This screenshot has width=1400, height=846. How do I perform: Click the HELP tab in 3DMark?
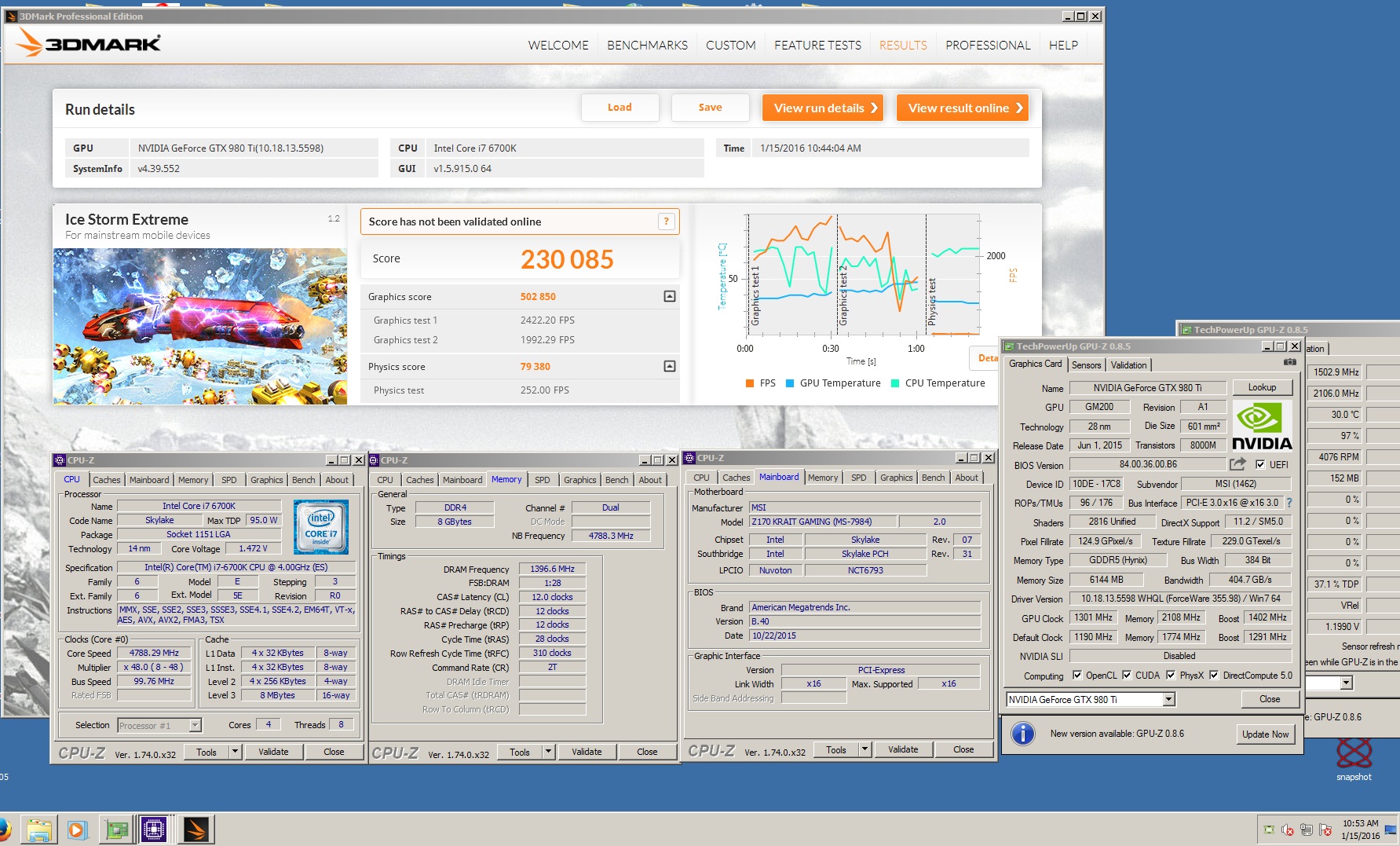[1063, 46]
